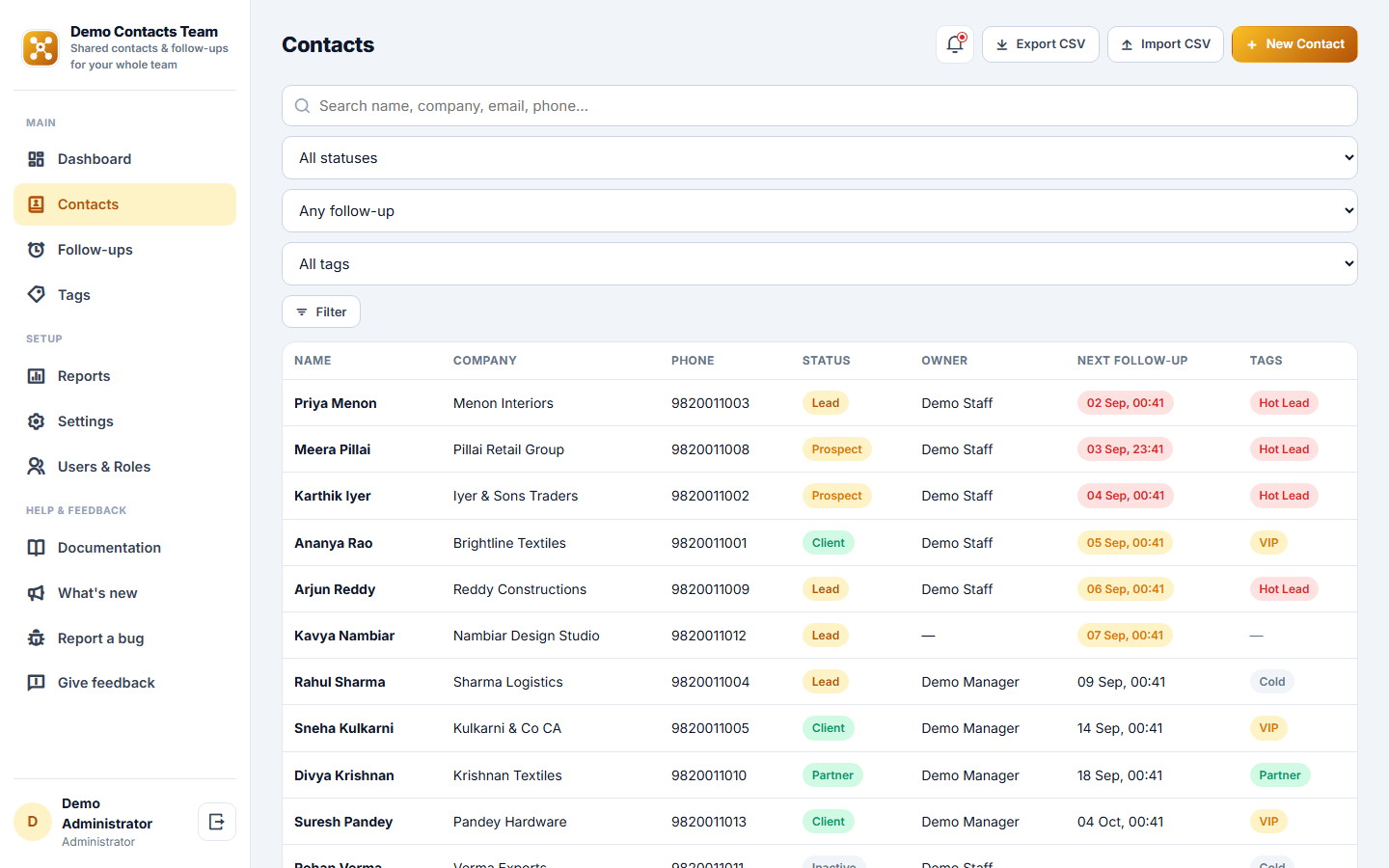This screenshot has height=868, width=1389.
Task: Click the Settings gear icon
Action: (37, 421)
